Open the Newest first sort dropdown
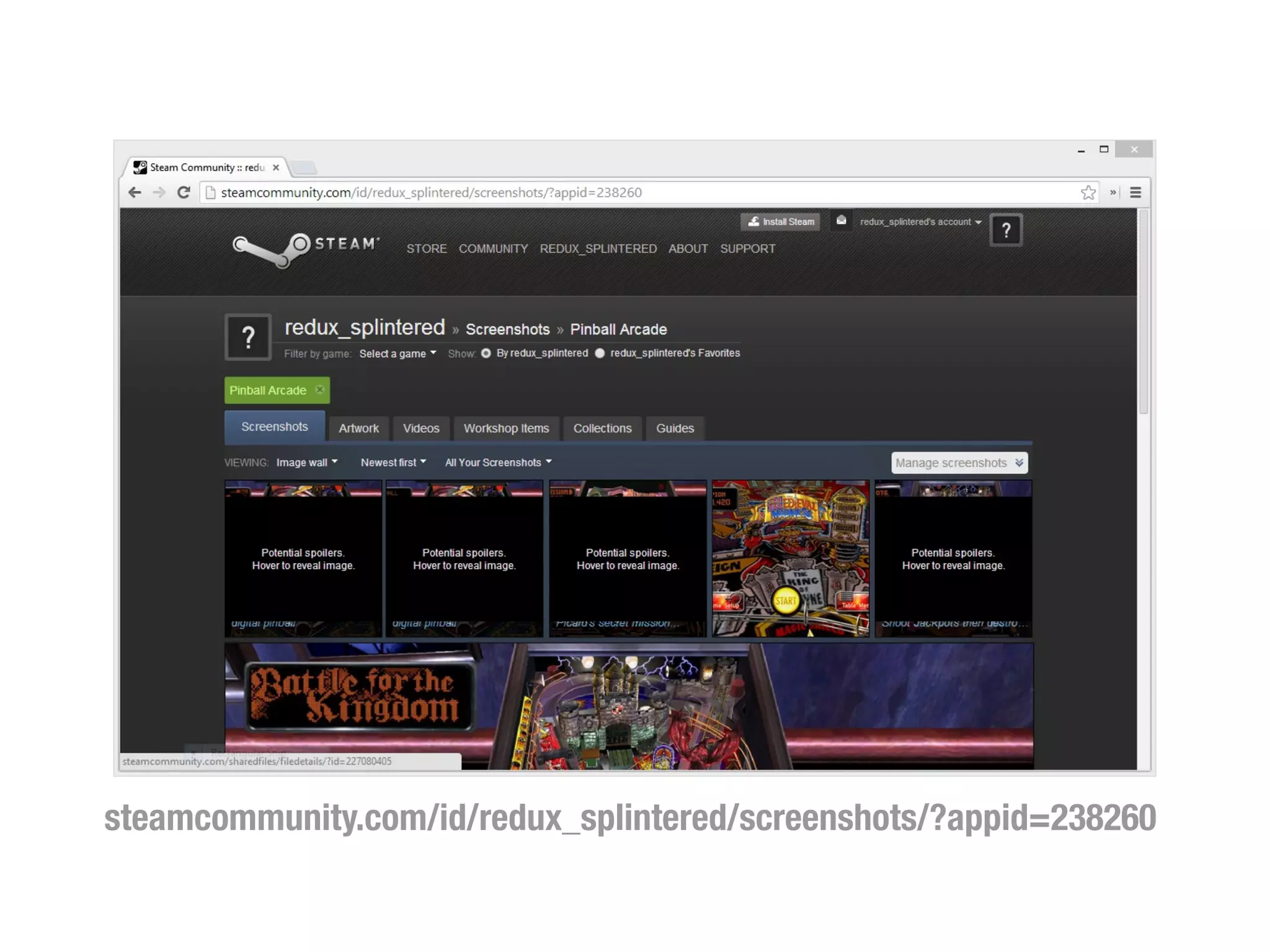This screenshot has width=1270, height=952. pos(393,463)
